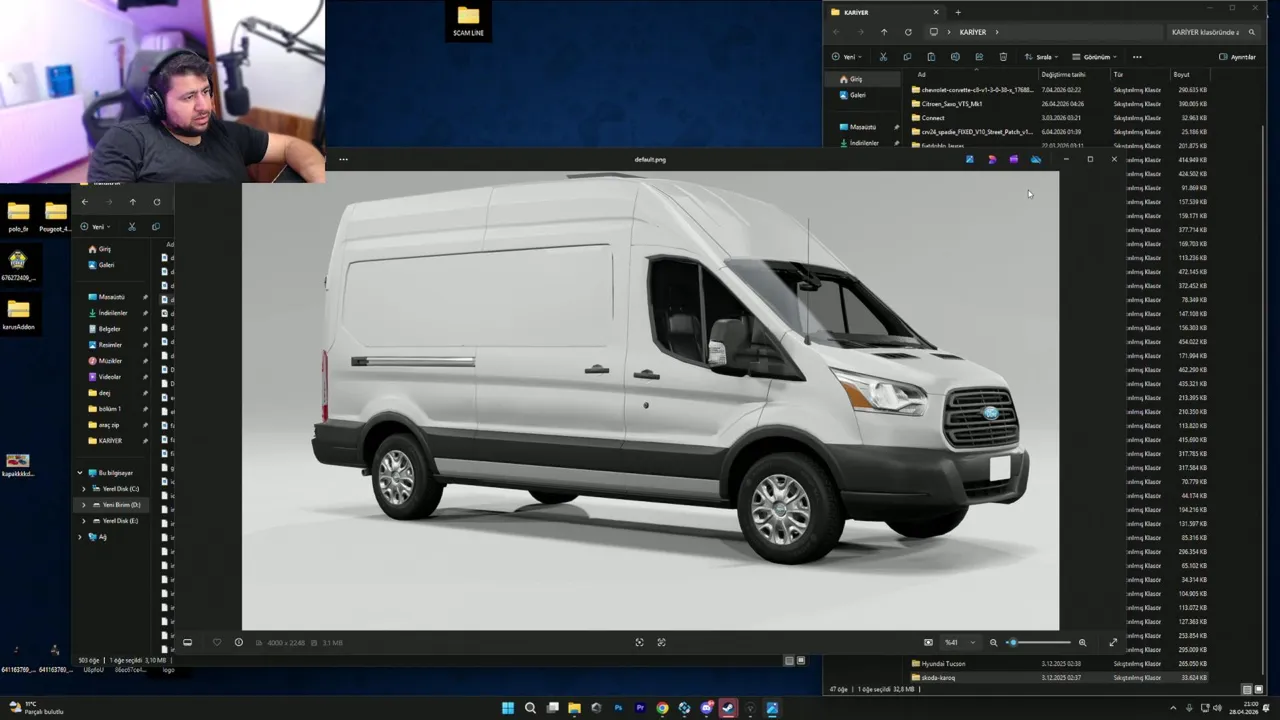
Task: Open the Sırala sort dropdown
Action: coord(1041,57)
